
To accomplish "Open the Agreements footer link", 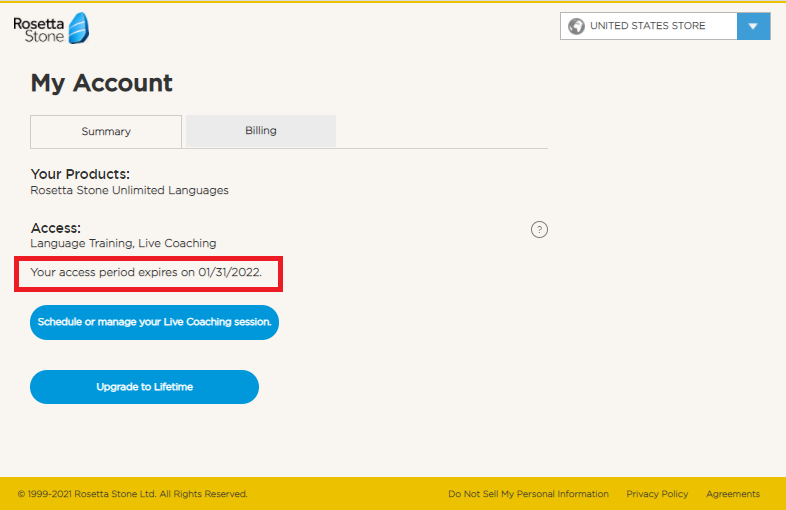I will tap(733, 494).
